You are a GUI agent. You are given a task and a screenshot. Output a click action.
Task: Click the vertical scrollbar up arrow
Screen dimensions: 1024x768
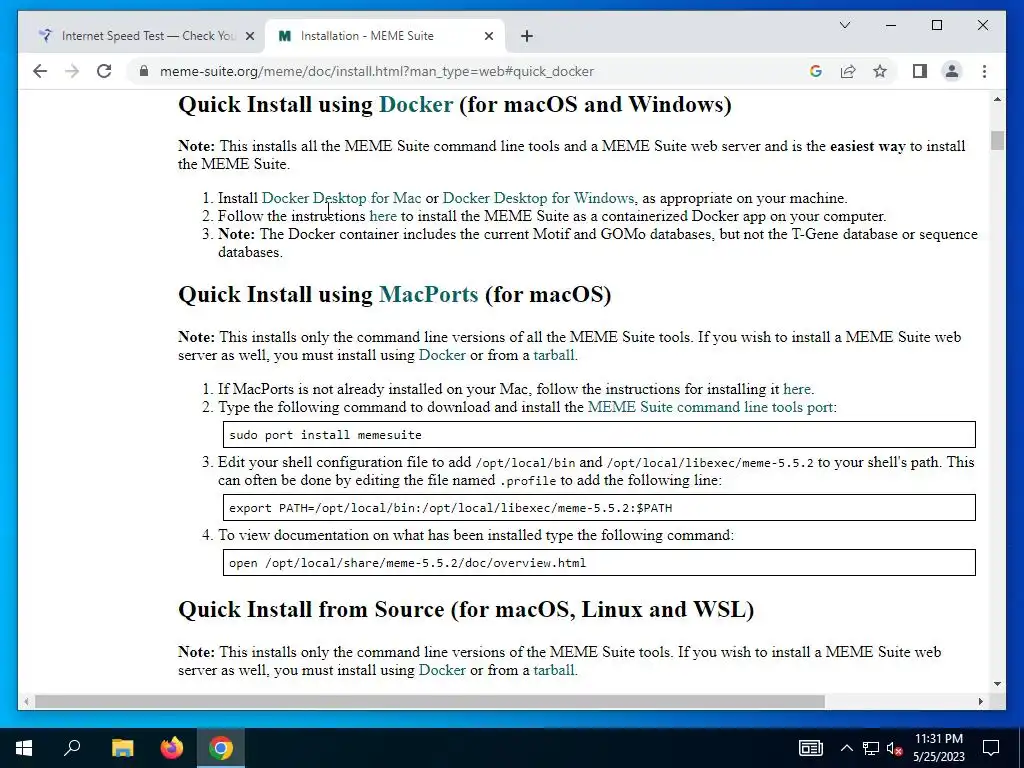[997, 99]
